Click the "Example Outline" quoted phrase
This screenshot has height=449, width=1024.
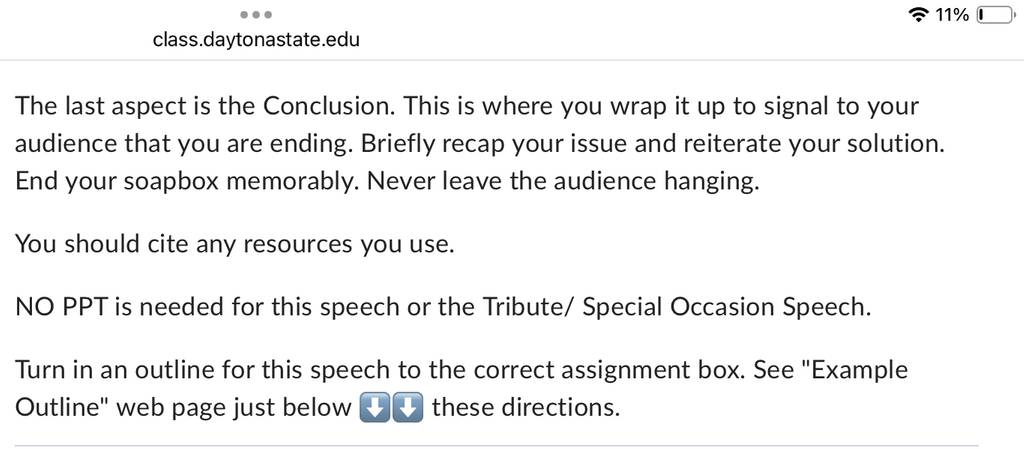coord(462,389)
